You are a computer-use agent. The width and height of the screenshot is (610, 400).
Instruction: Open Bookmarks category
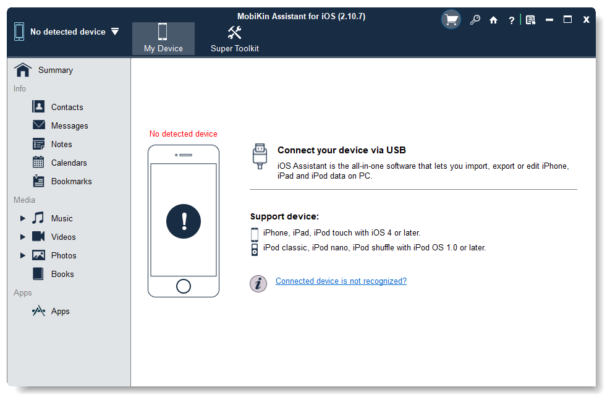[x=71, y=181]
